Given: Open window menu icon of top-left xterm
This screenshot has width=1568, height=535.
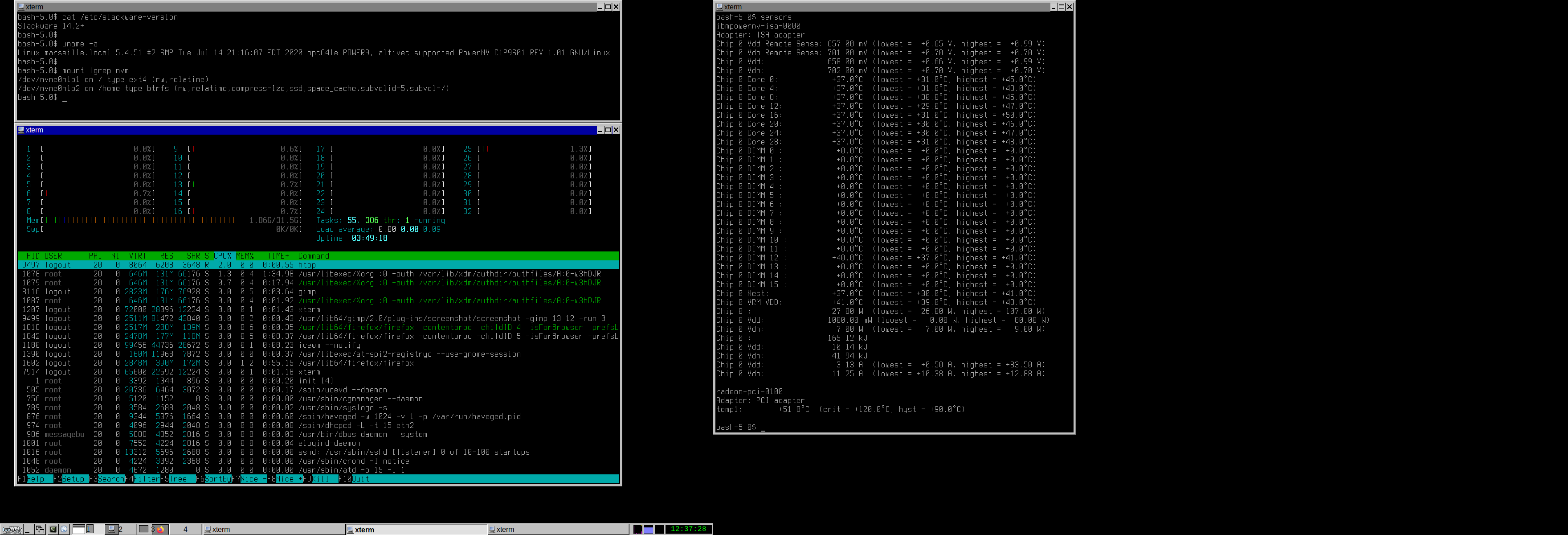Looking at the screenshot, I should [x=21, y=7].
